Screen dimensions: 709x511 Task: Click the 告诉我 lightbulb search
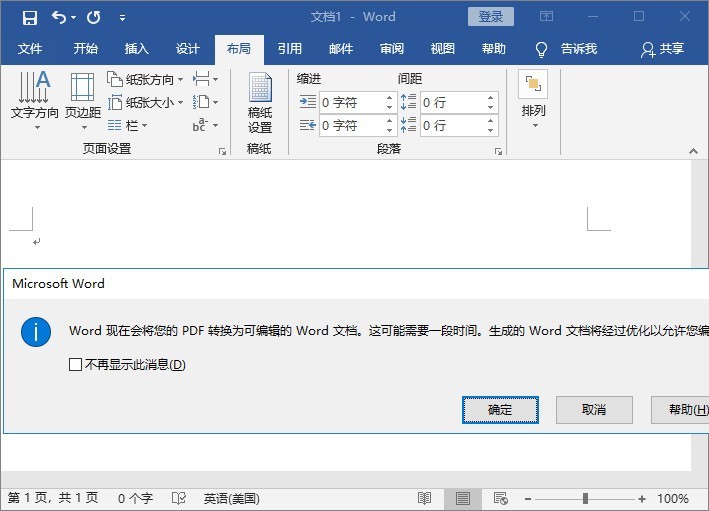[566, 49]
